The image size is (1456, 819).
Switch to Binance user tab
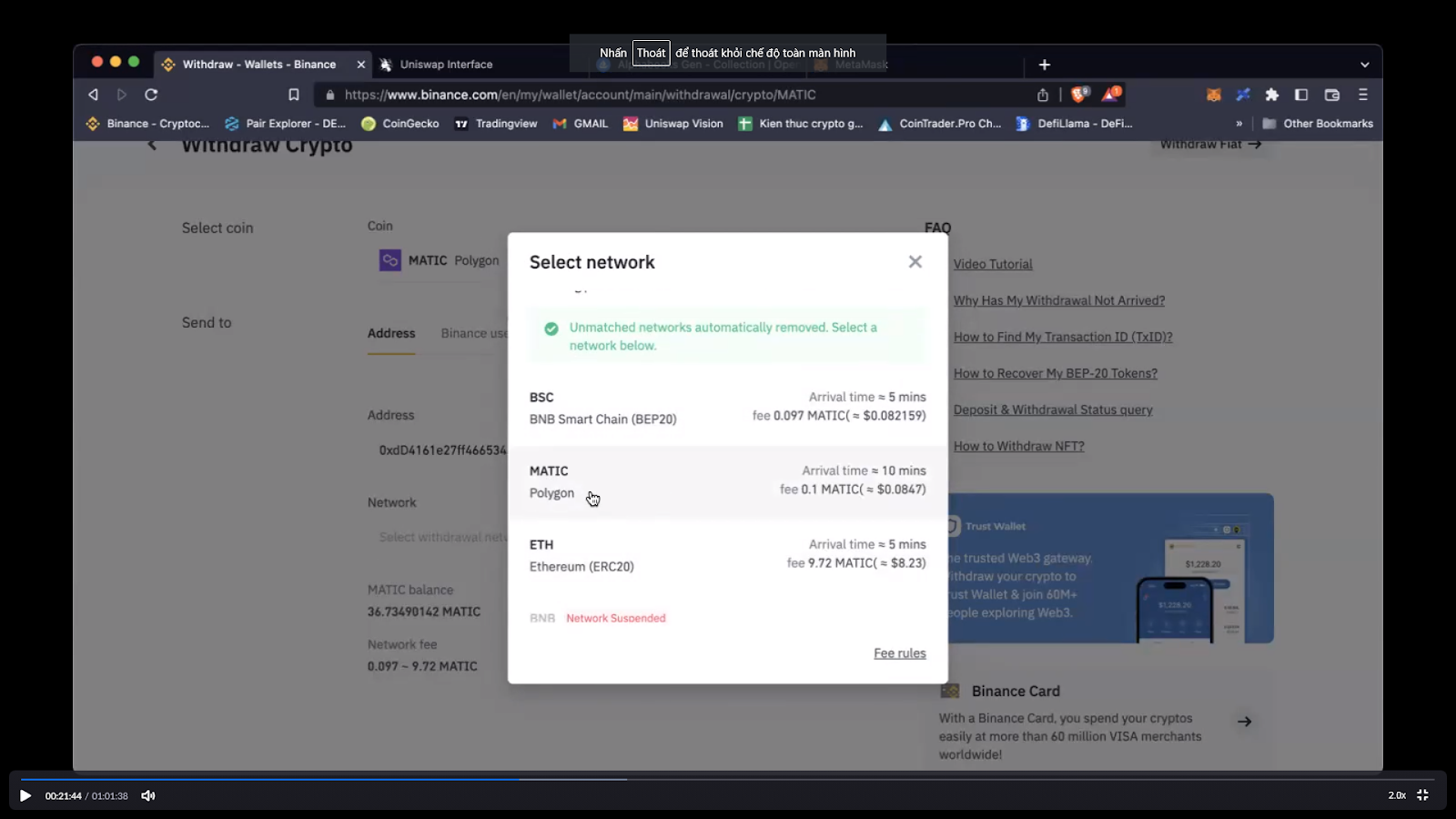pyautogui.click(x=474, y=333)
